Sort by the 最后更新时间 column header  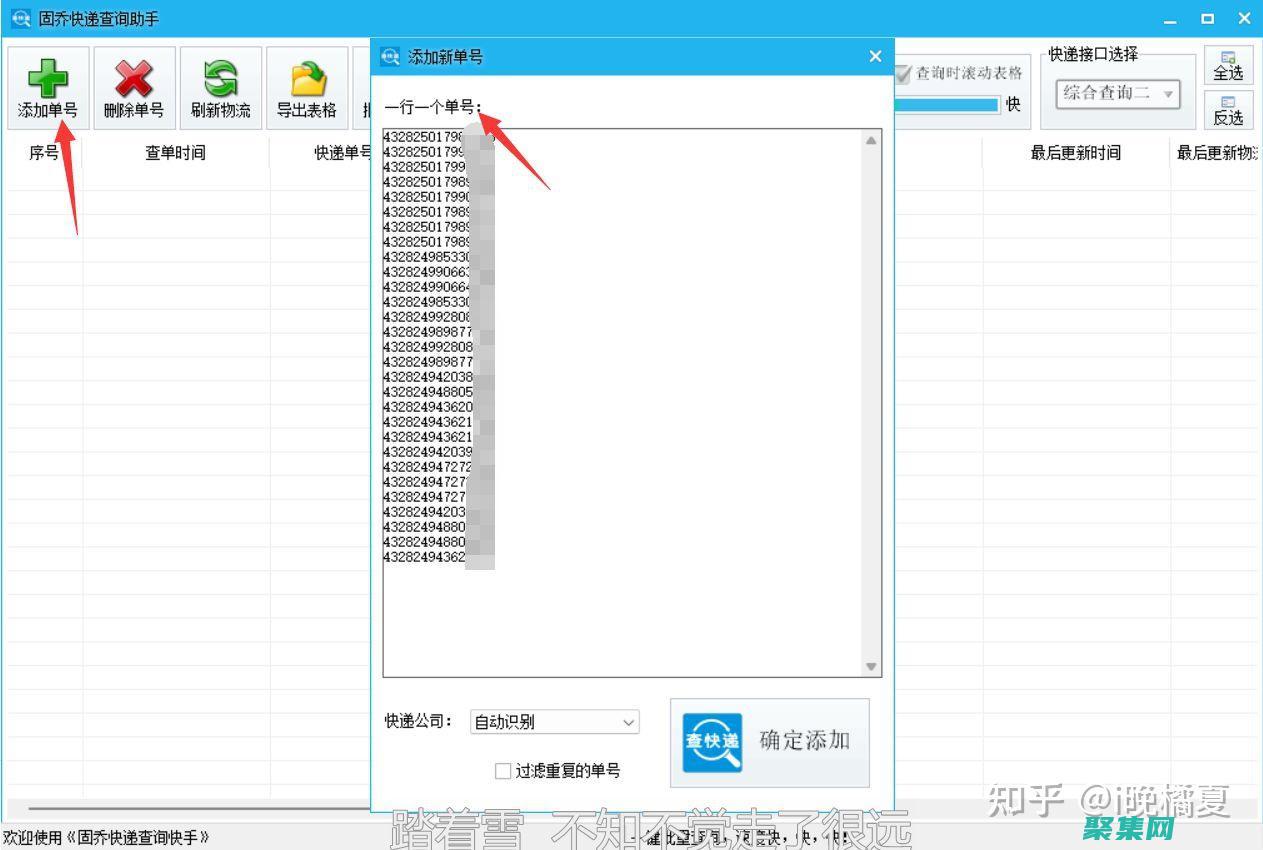(1075, 153)
